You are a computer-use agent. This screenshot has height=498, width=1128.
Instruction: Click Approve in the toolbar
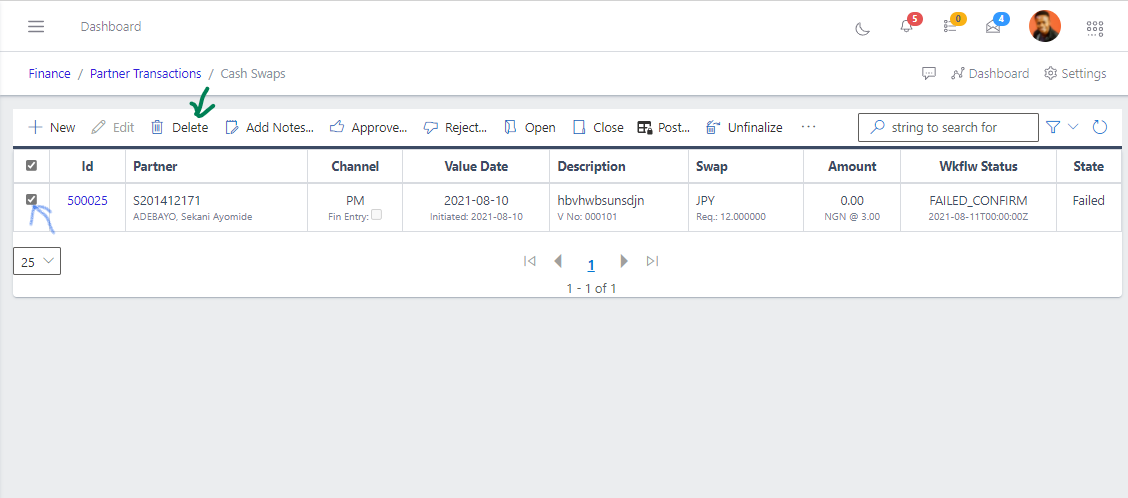tap(368, 128)
